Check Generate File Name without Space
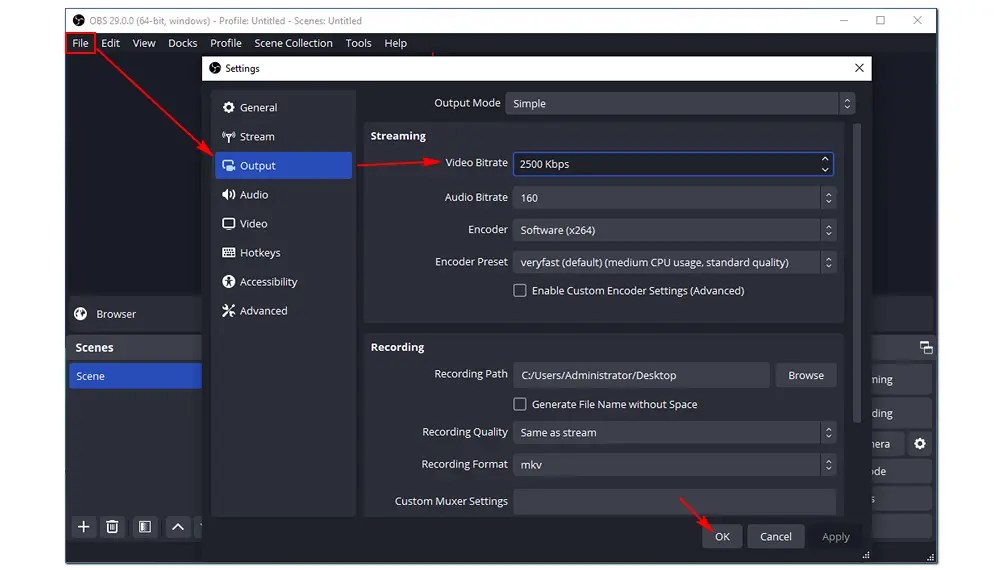Image resolution: width=1000 pixels, height=570 pixels. click(520, 404)
